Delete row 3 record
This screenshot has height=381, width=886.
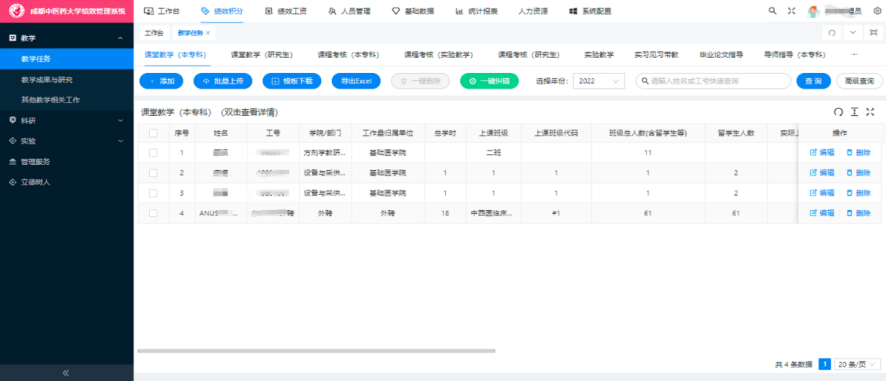[858, 193]
